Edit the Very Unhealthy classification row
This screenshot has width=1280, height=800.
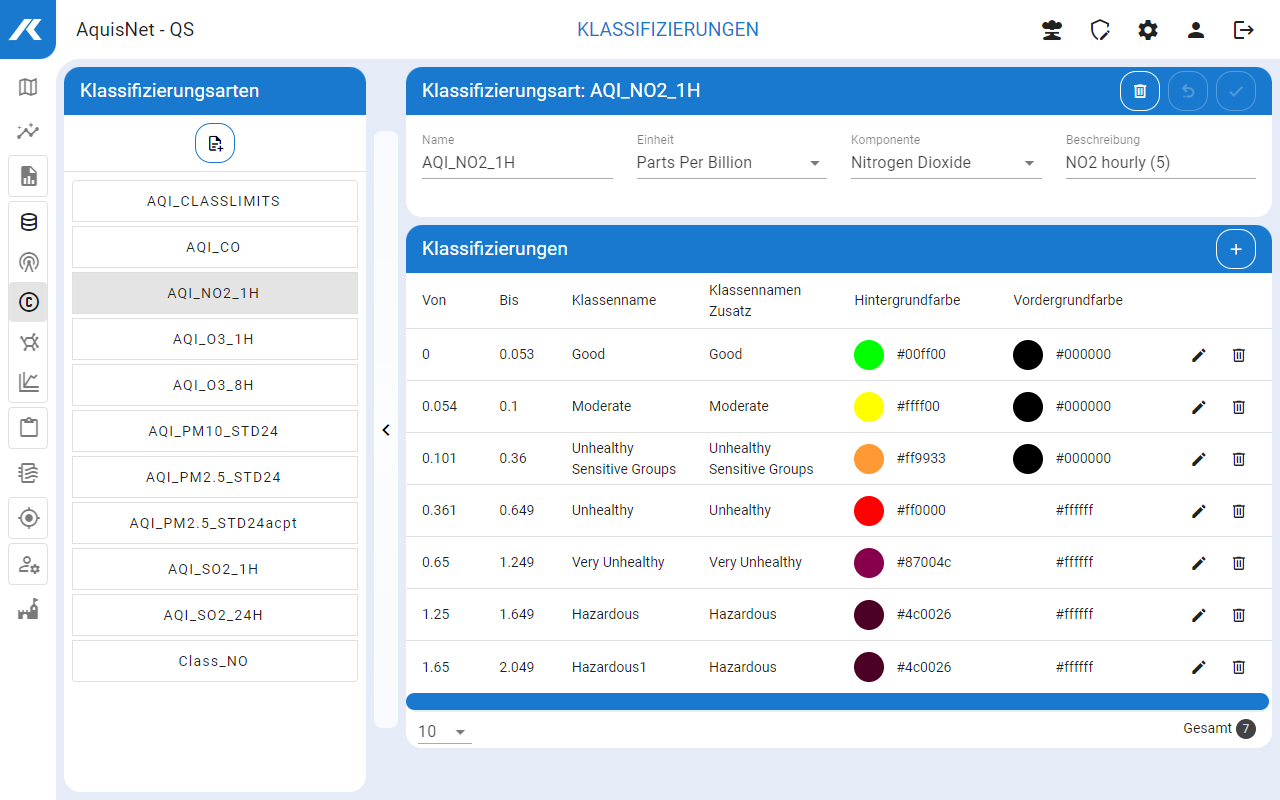[1198, 563]
